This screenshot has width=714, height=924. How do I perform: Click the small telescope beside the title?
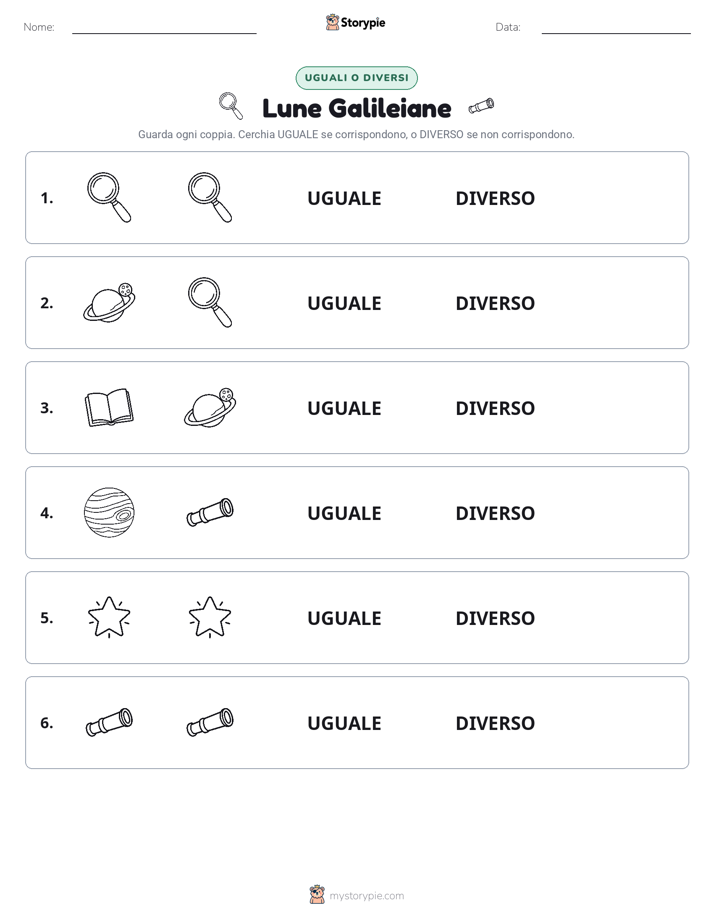point(481,106)
